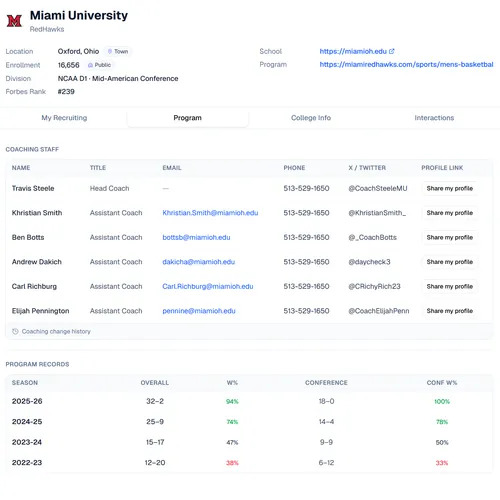This screenshot has width=500, height=500.
Task: Click the name Carl Richburg
Action: coord(34,286)
